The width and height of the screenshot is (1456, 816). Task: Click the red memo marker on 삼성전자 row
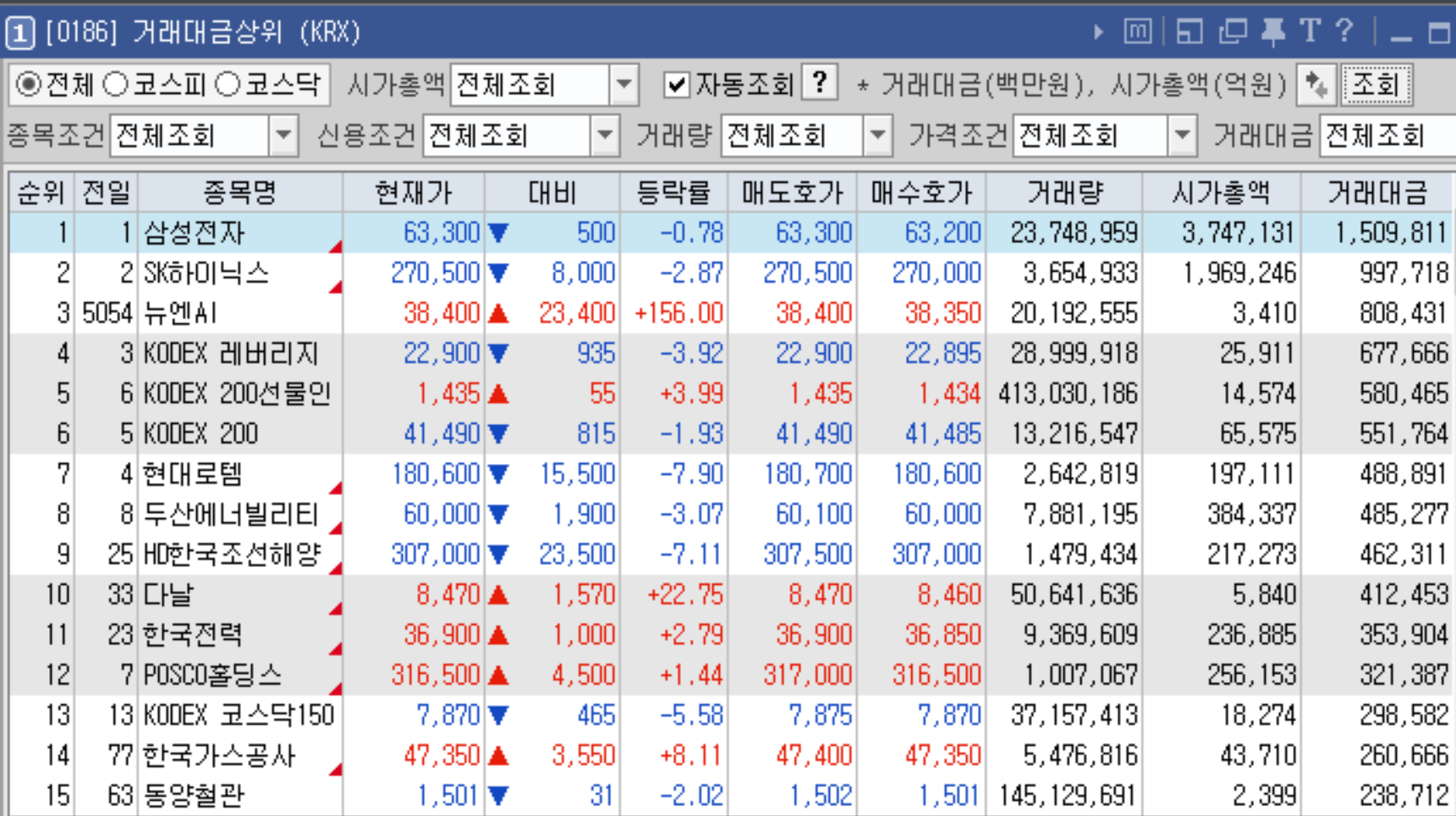[x=336, y=246]
